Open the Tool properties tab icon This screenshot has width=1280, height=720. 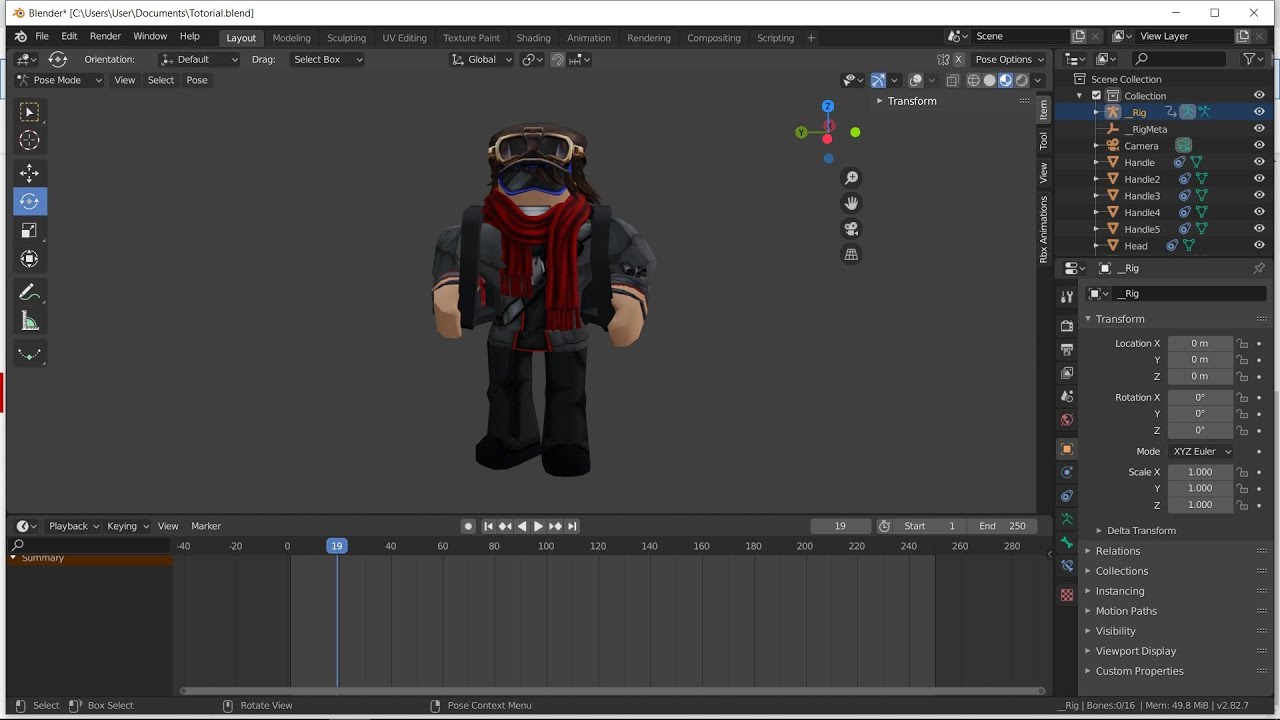[1067, 297]
